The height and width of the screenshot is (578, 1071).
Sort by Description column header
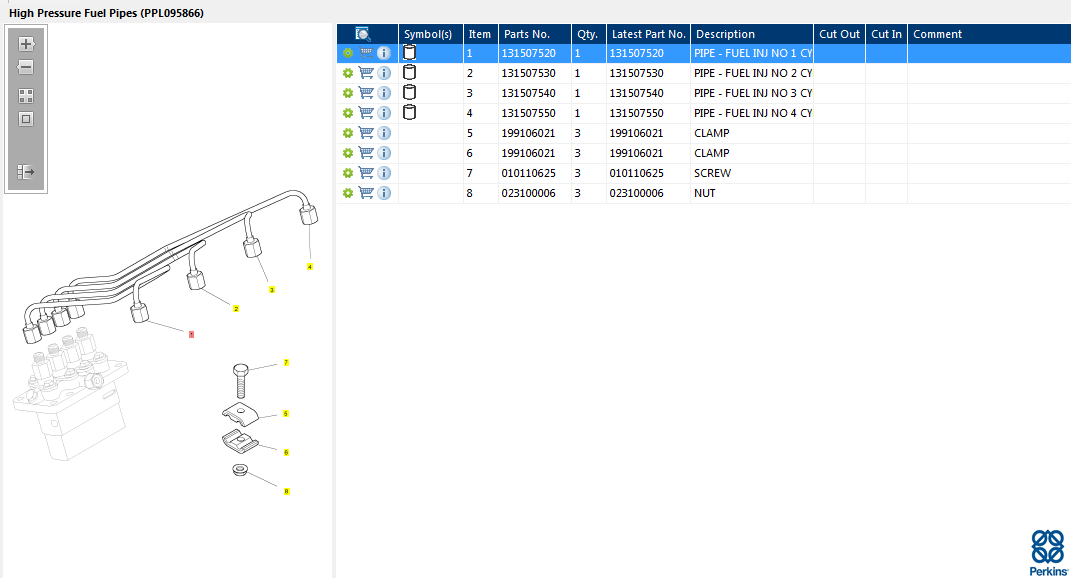725,34
